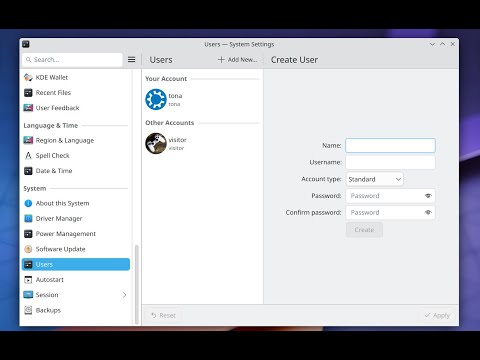Click the KDE Wallet icon in sidebar

point(28,77)
